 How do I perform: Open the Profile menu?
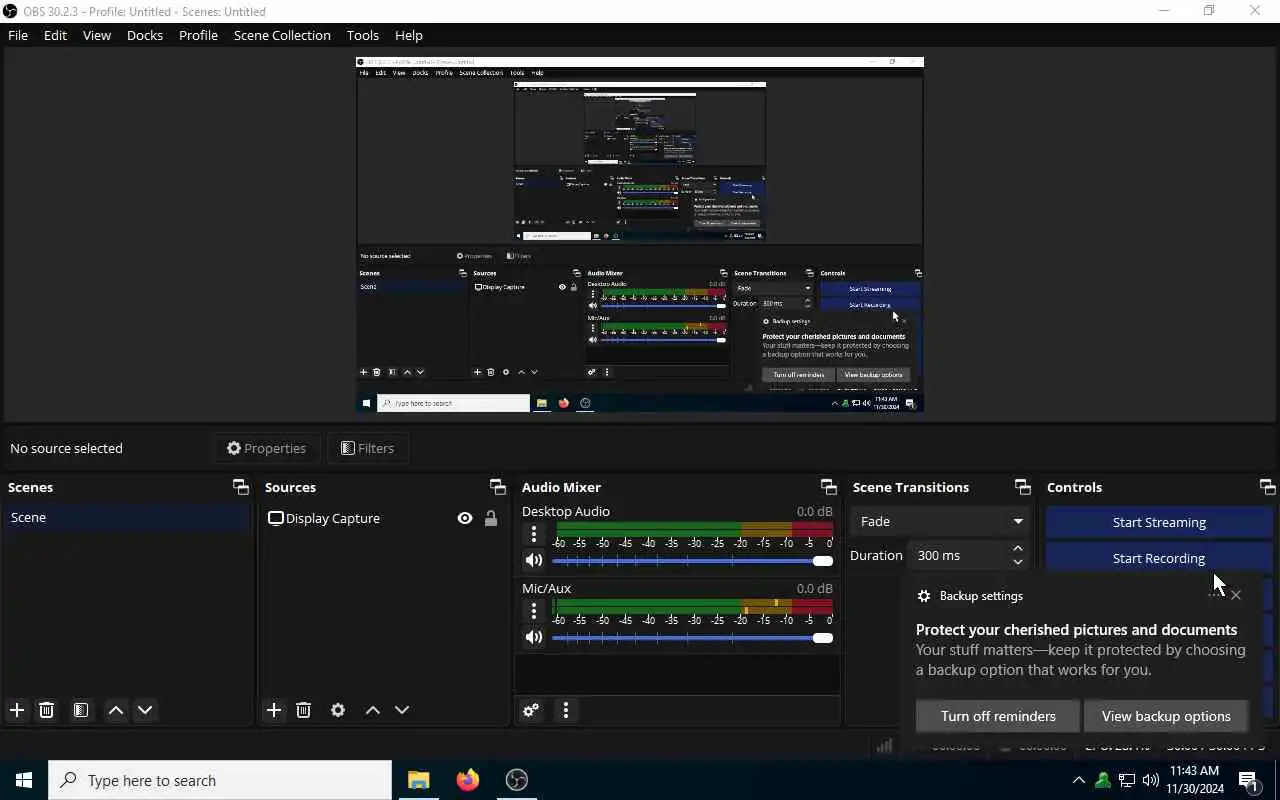198,35
